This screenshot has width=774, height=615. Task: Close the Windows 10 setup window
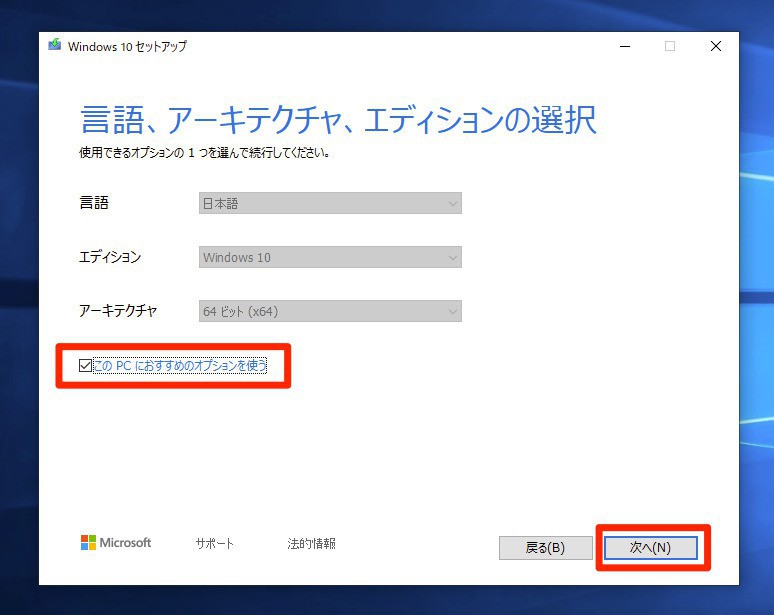(716, 46)
